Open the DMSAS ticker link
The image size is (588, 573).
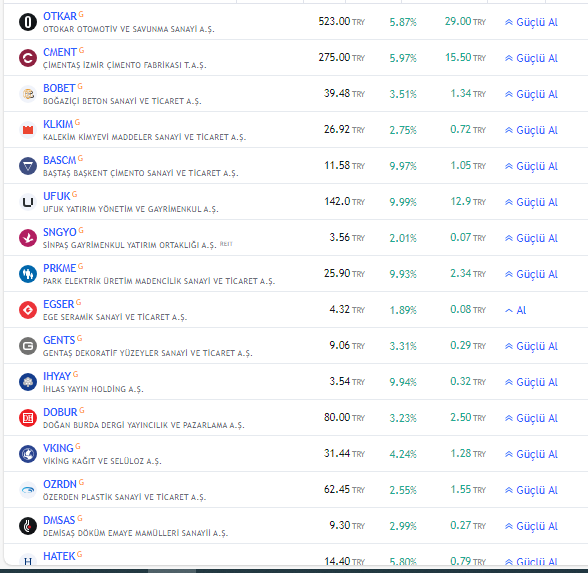click(x=59, y=520)
